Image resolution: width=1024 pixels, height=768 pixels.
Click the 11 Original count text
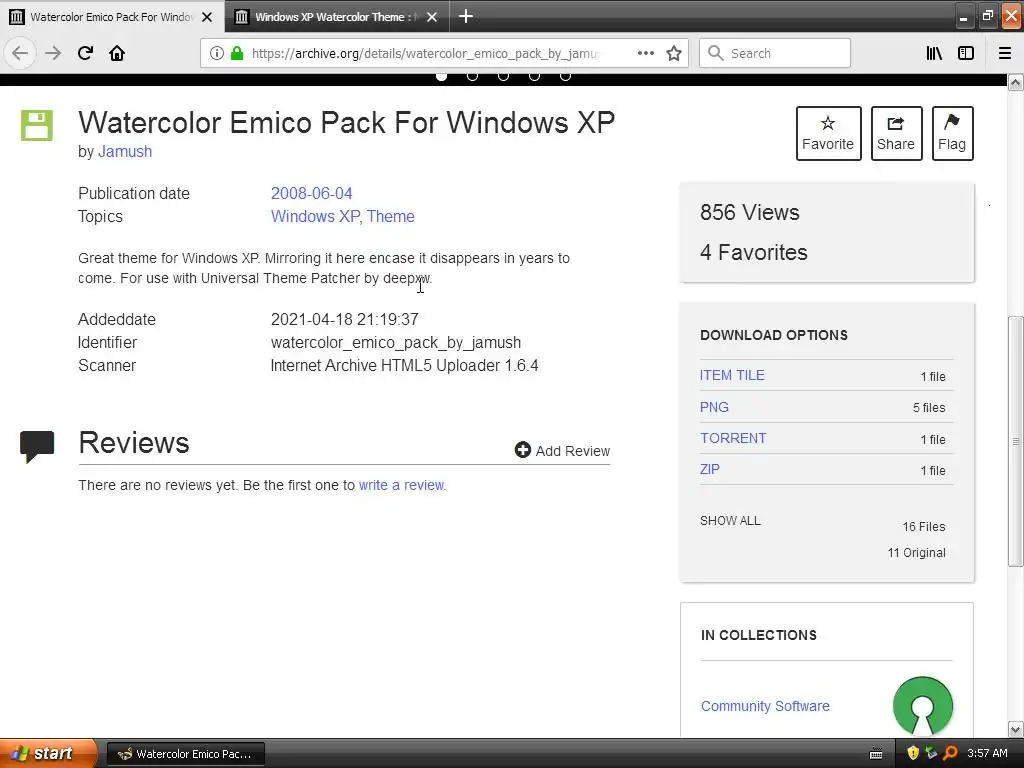coord(916,552)
